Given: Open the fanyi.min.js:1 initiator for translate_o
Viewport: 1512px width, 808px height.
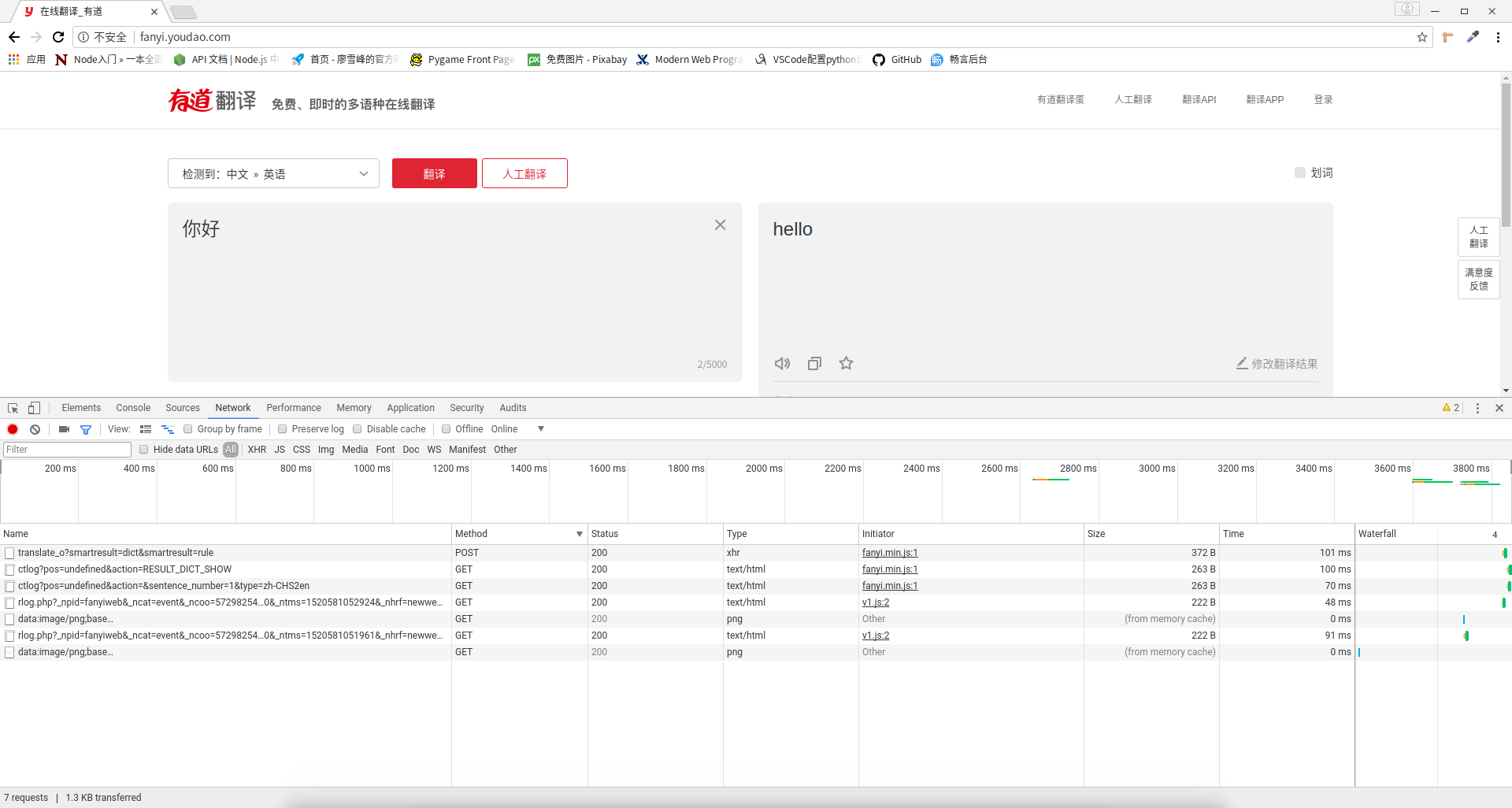Looking at the screenshot, I should click(890, 553).
